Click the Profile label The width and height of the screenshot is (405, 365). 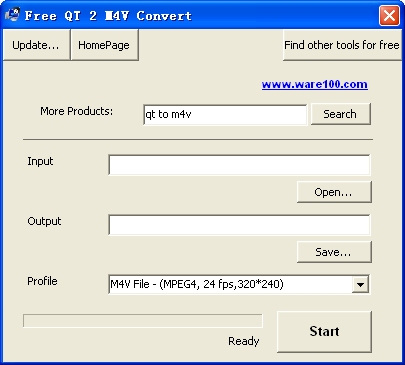pos(42,281)
